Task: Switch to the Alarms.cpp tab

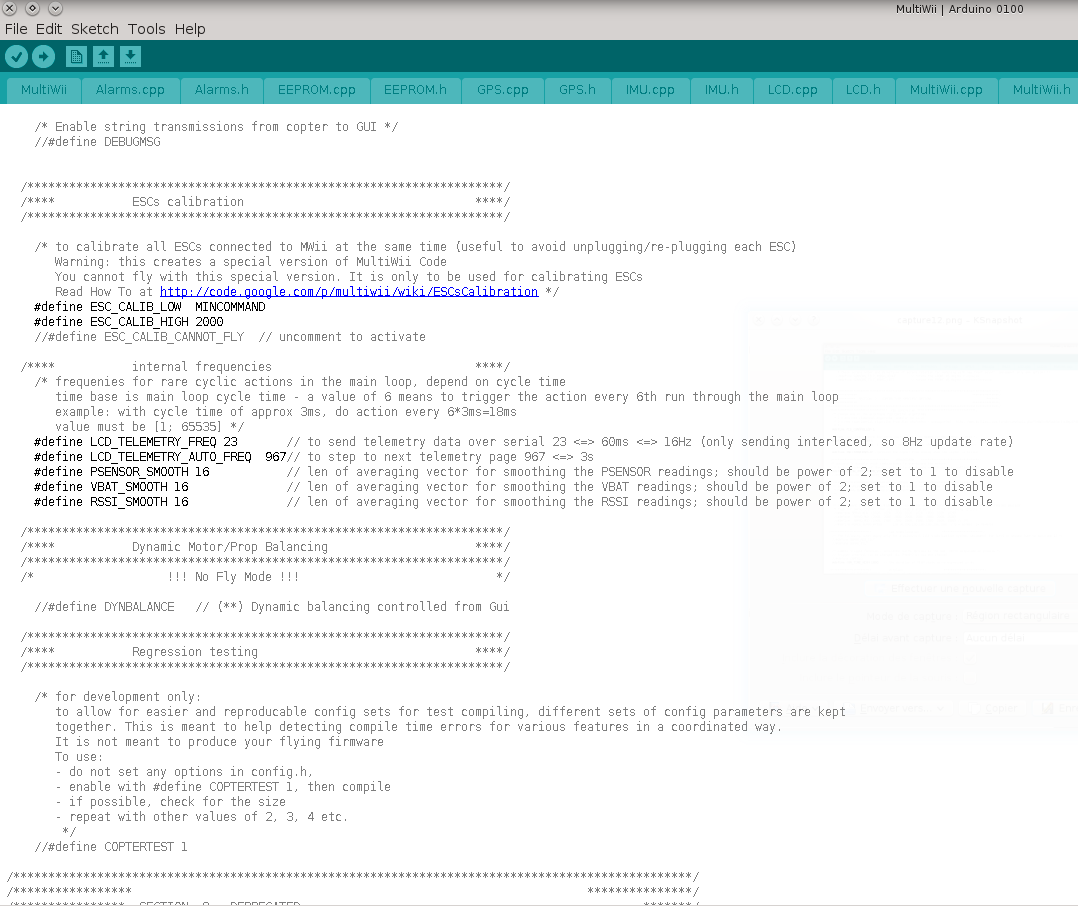Action: click(x=130, y=90)
